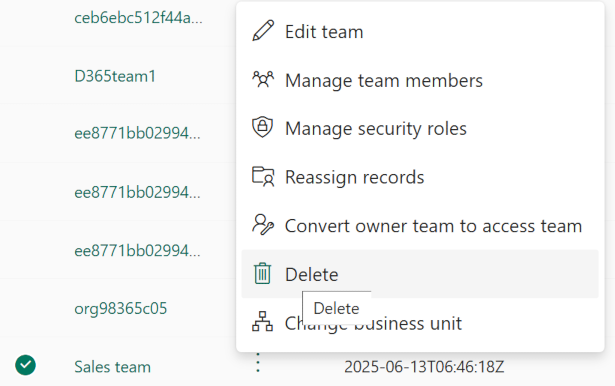Image resolution: width=615 pixels, height=386 pixels.
Task: Select Manage security roles menu entry
Action: 420,128
